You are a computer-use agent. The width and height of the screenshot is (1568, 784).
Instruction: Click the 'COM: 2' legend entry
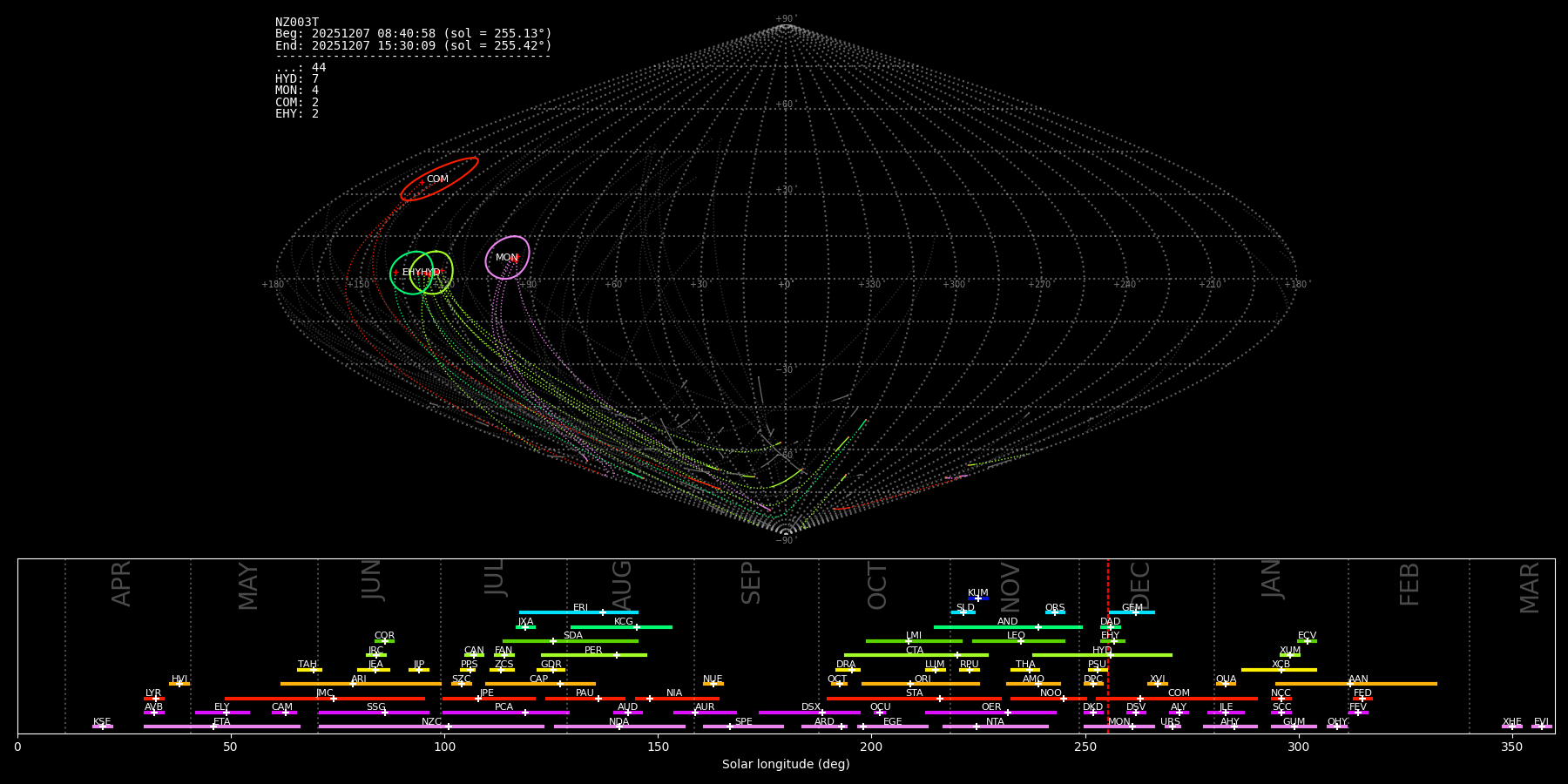click(297, 103)
